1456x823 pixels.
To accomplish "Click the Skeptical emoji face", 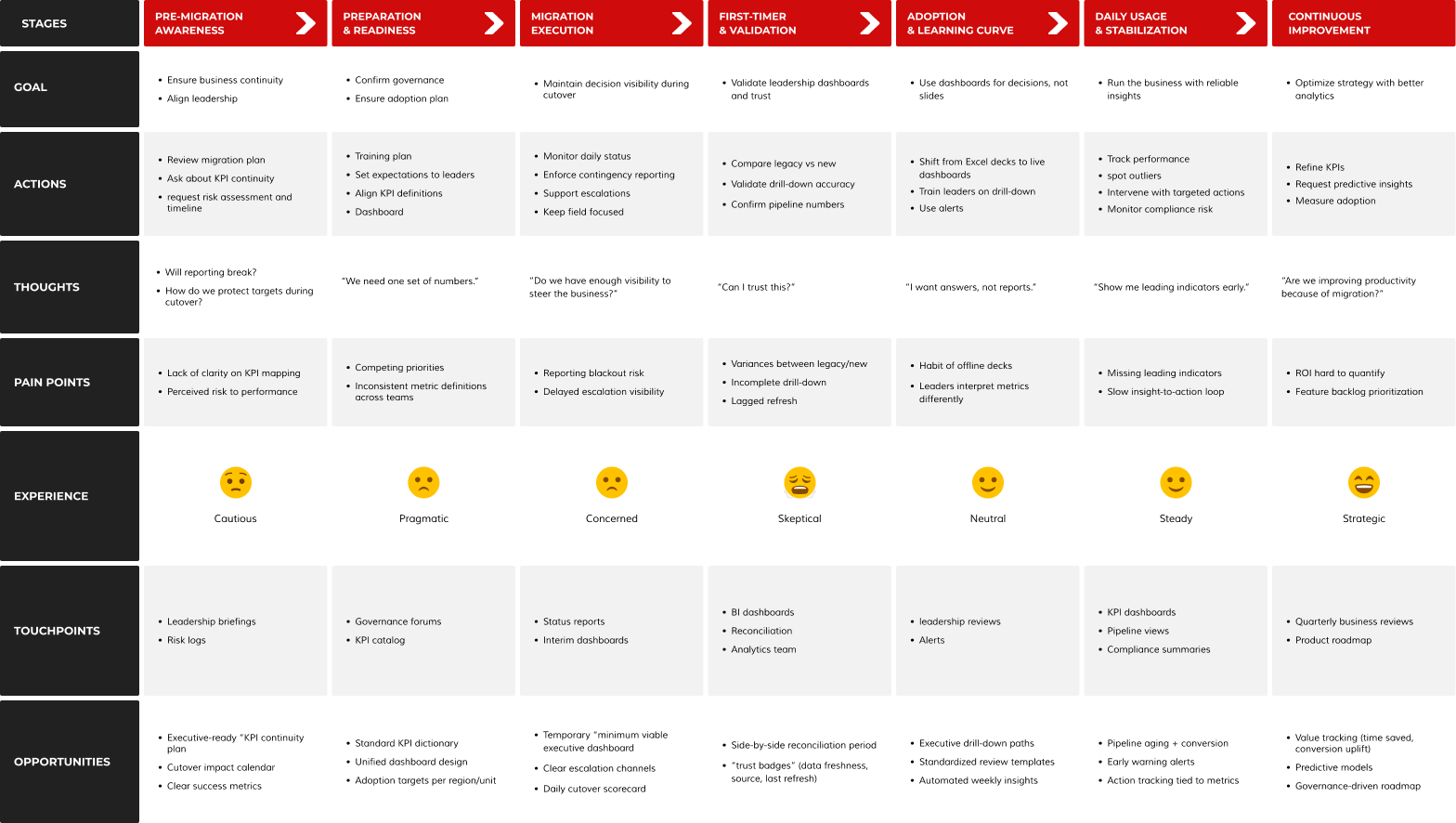I will [x=799, y=483].
